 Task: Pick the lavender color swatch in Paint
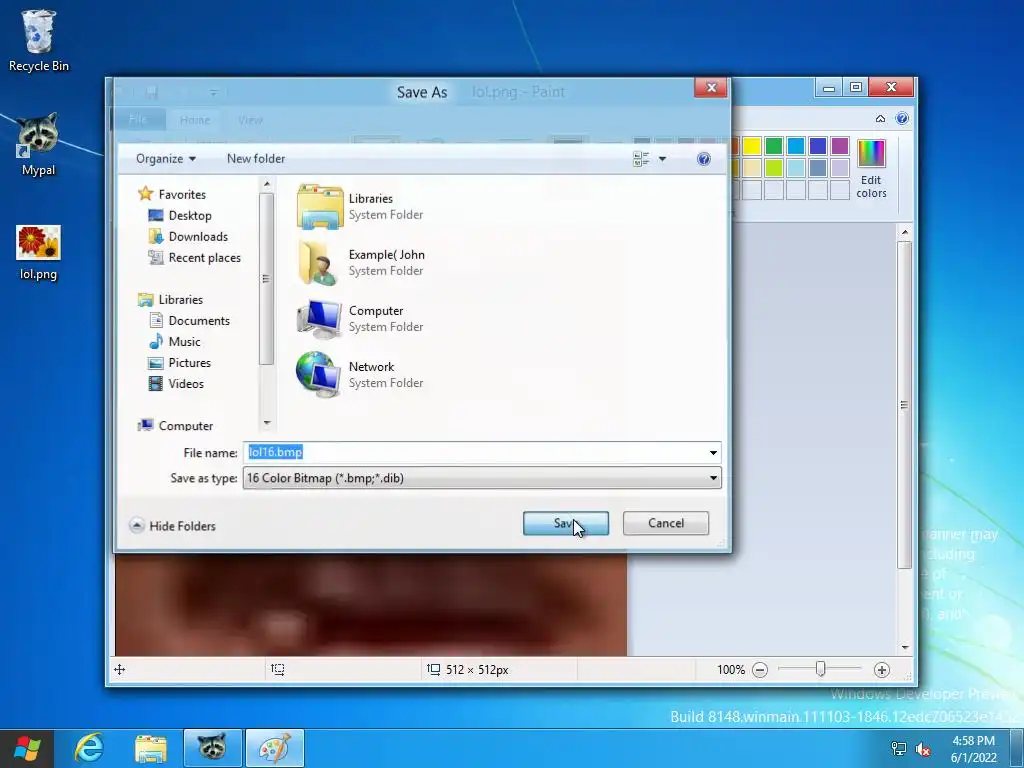(x=840, y=168)
